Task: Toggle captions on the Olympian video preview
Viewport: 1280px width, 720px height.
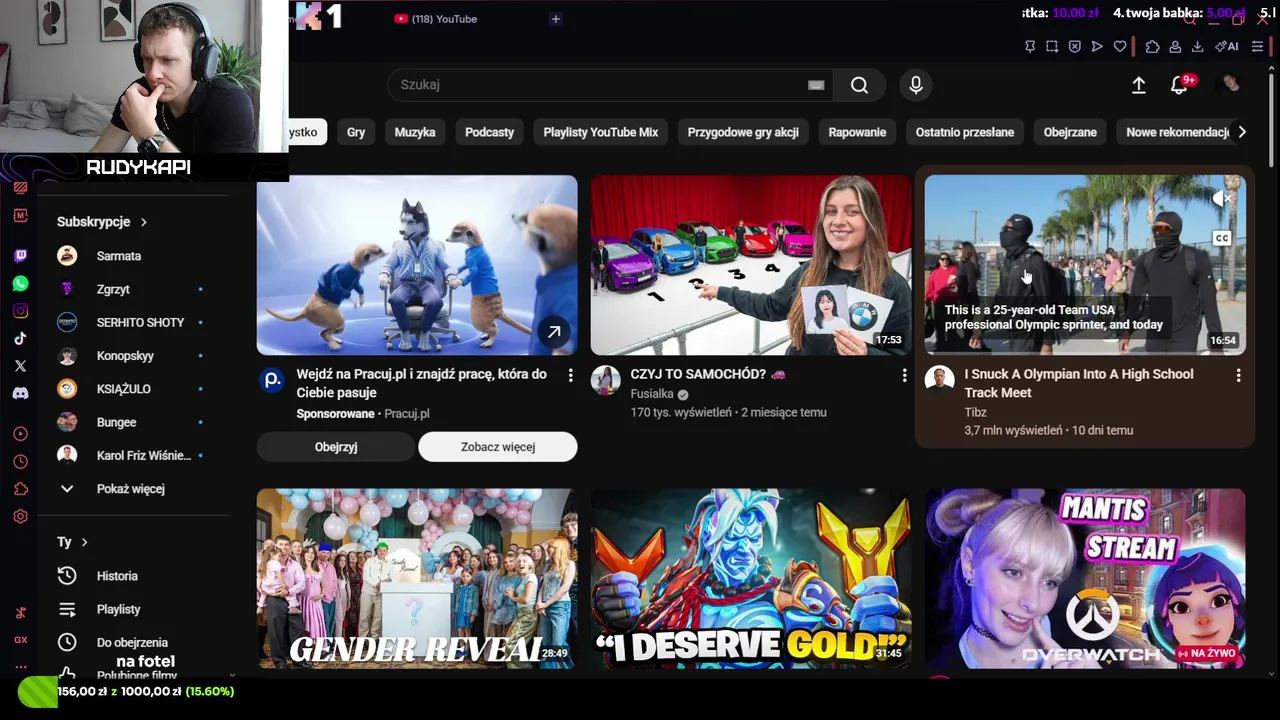Action: (1222, 238)
